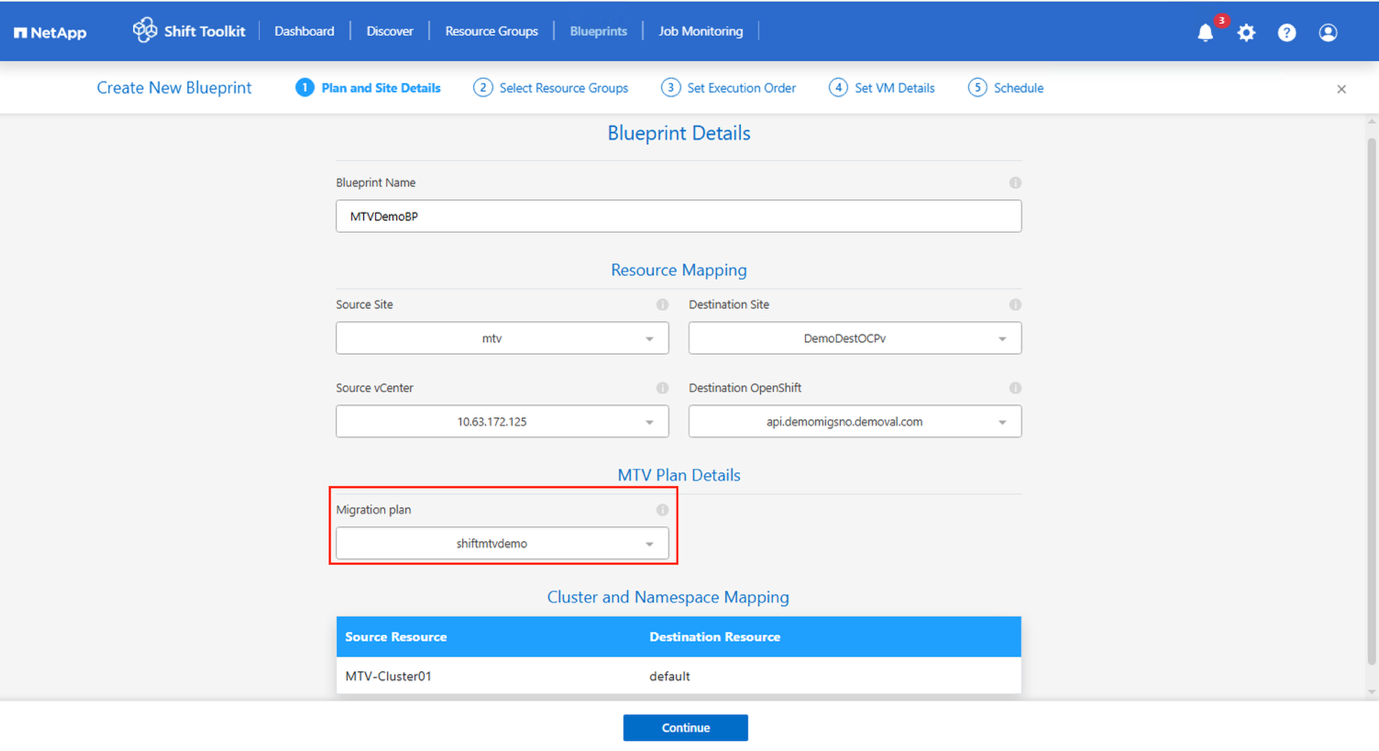Open the notifications bell icon
The height and width of the screenshot is (751, 1379).
coord(1205,33)
